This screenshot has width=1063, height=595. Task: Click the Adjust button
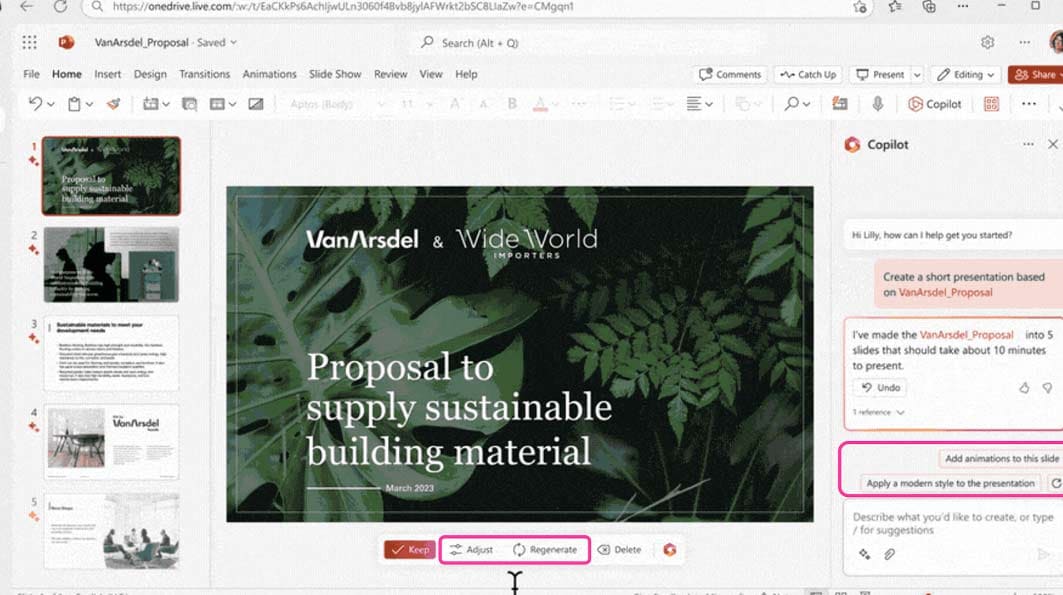point(472,550)
